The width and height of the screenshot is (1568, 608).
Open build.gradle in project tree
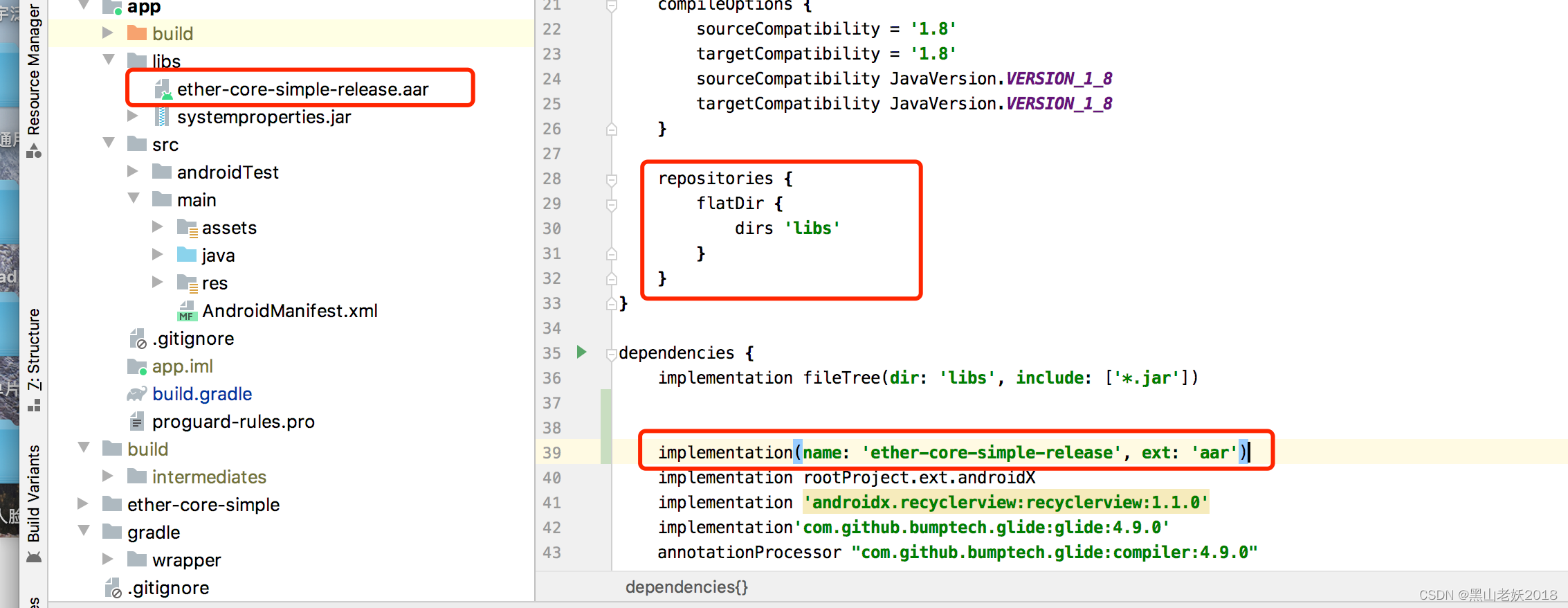tap(202, 394)
